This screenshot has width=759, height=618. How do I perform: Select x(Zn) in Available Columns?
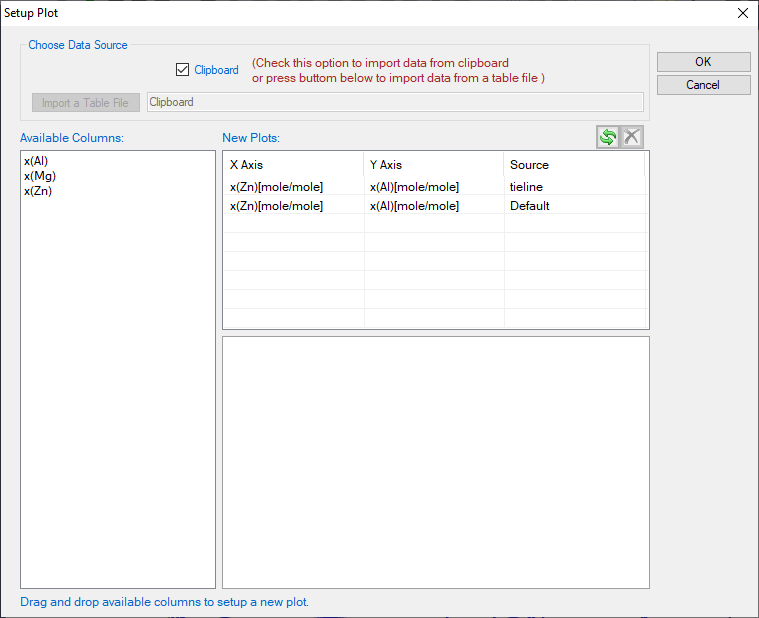[x=38, y=191]
